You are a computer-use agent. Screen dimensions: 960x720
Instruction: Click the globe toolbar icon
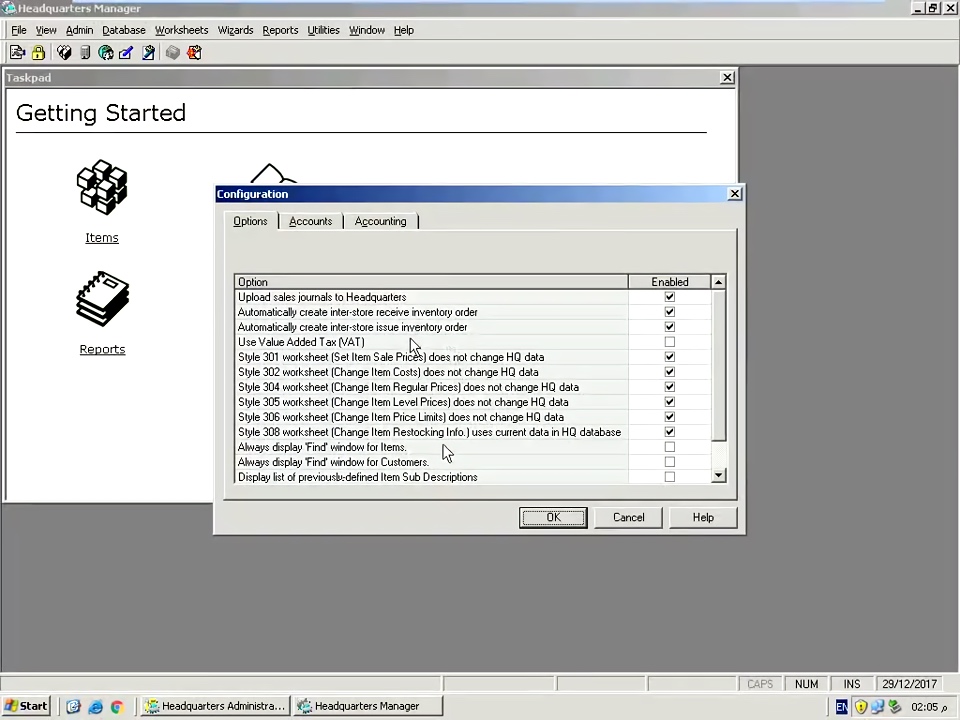105,53
